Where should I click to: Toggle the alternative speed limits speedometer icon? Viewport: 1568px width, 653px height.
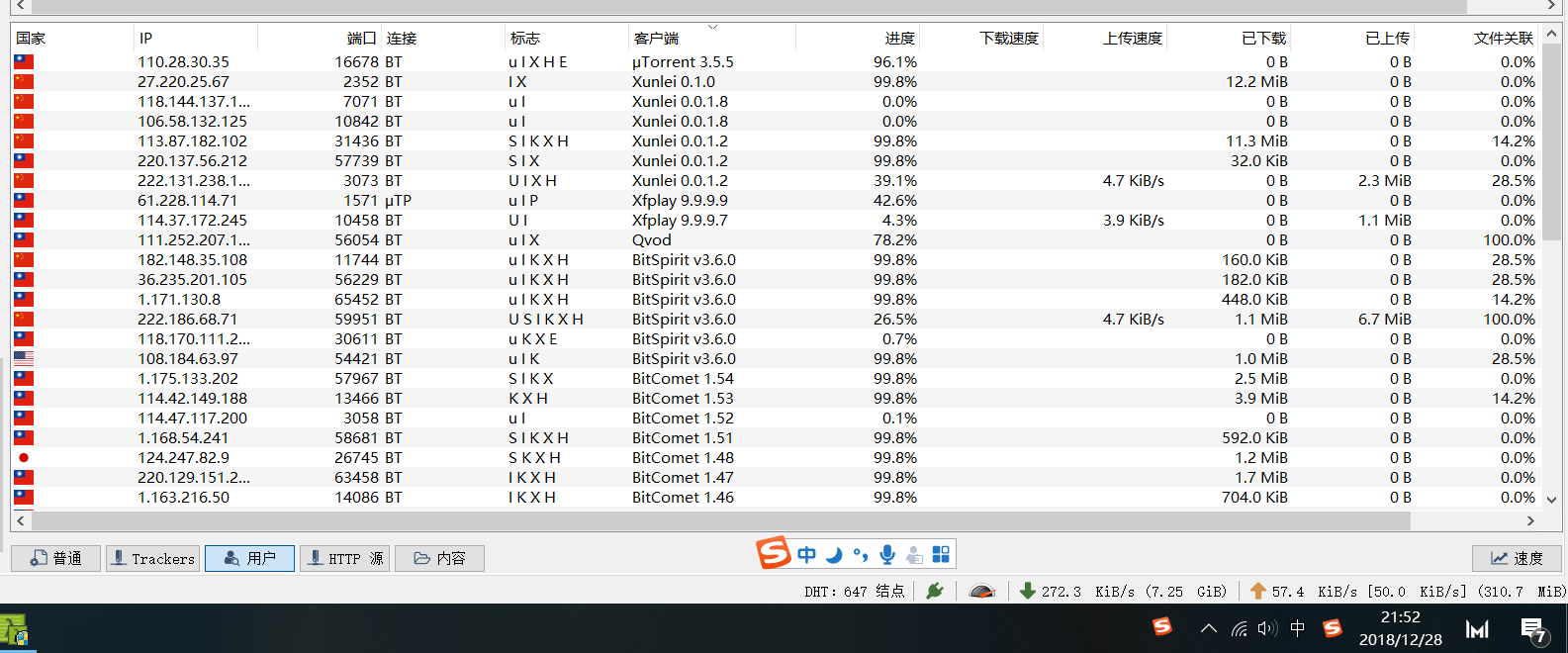(x=982, y=591)
